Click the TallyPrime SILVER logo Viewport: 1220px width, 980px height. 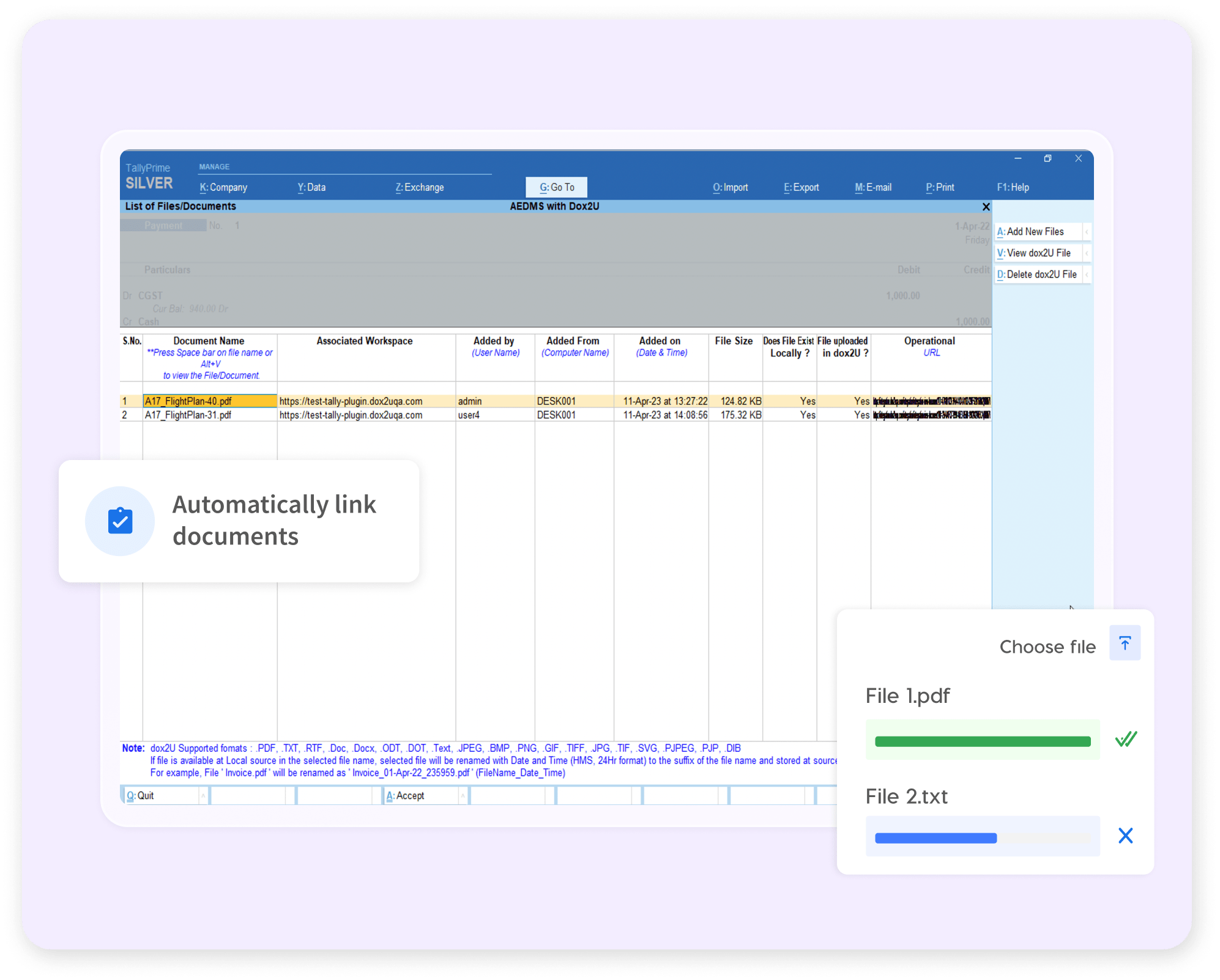coord(149,177)
